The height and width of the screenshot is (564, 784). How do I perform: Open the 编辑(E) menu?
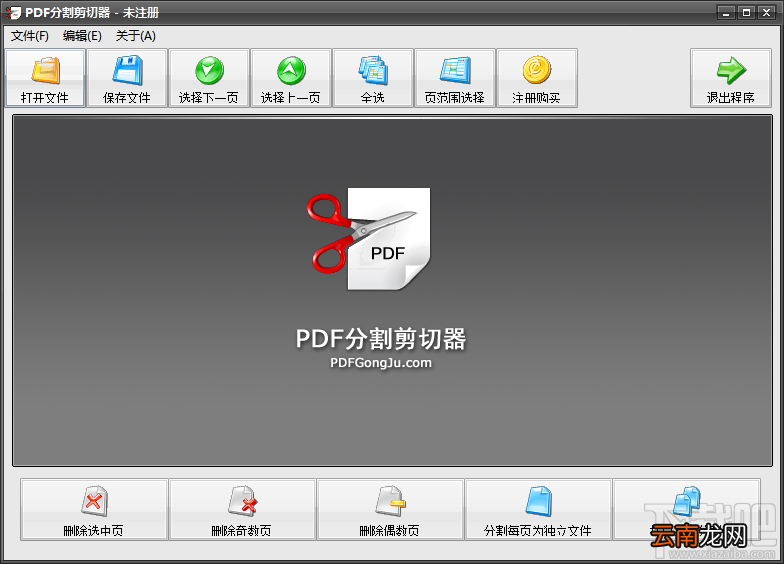pos(82,36)
